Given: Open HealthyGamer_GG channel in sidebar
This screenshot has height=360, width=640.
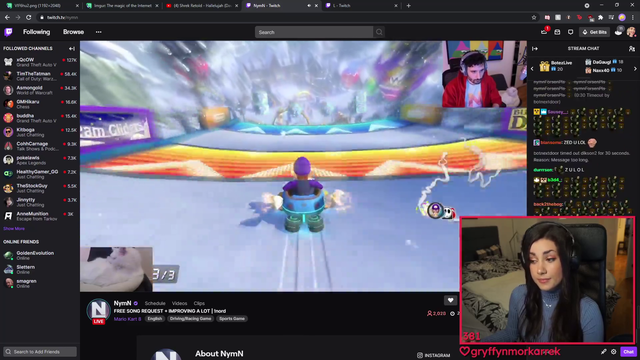Looking at the screenshot, I should point(40,174).
